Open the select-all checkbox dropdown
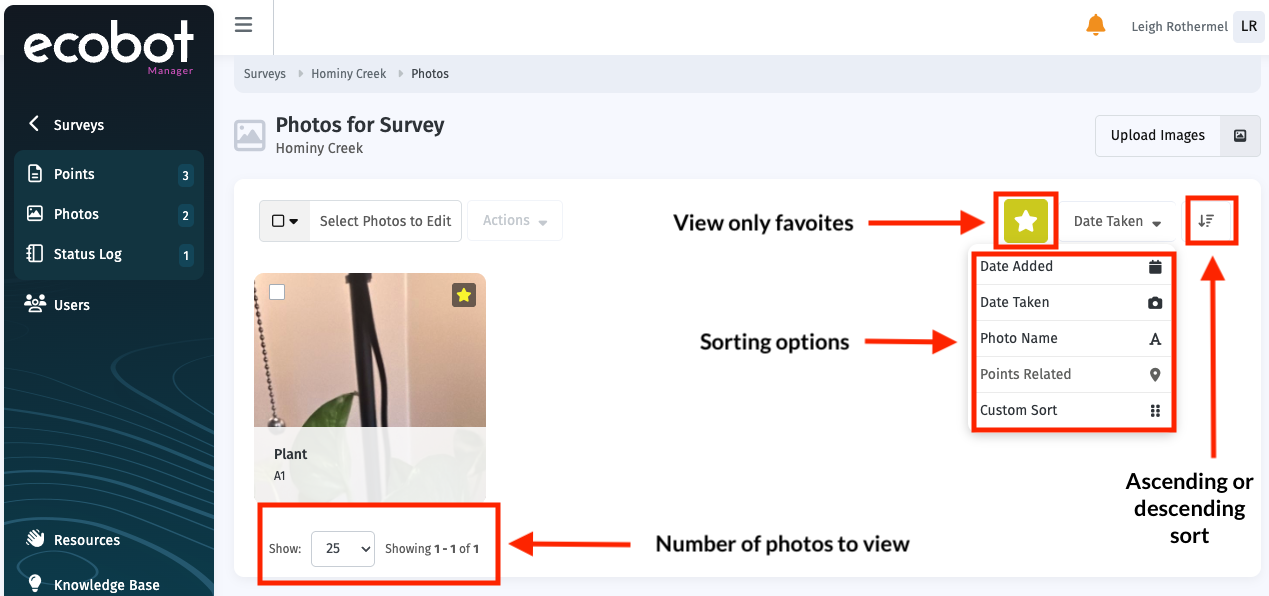1269x596 pixels. point(285,221)
